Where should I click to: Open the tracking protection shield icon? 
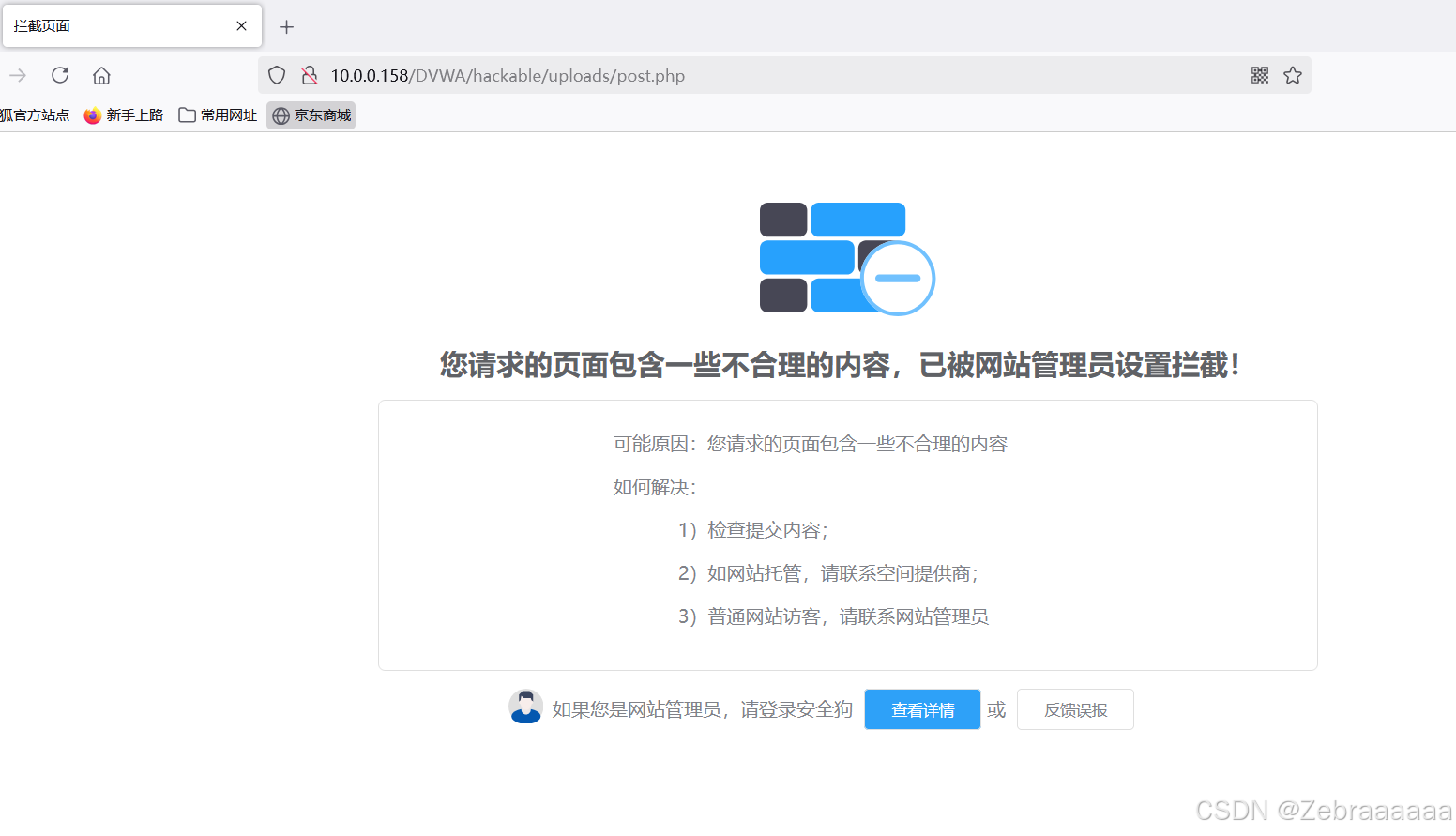click(277, 75)
